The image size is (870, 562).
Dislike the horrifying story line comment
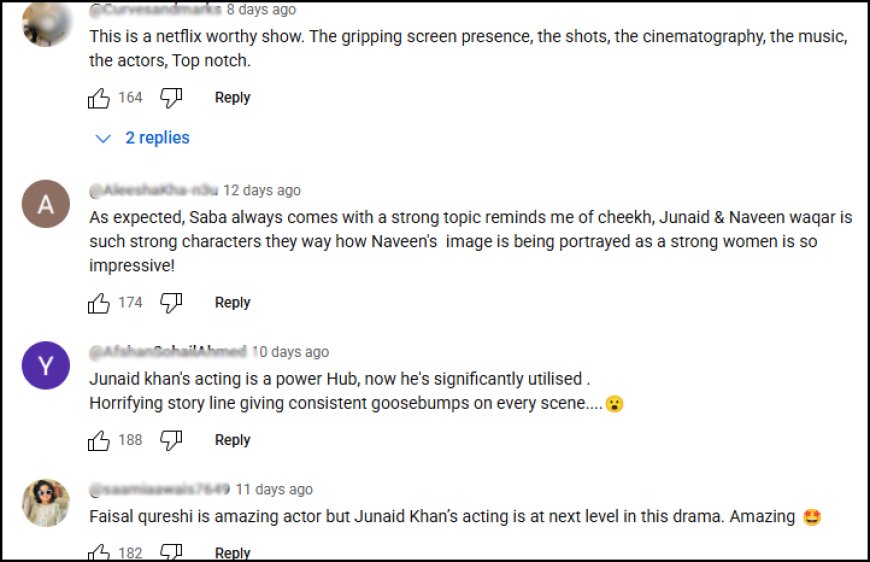tap(171, 440)
